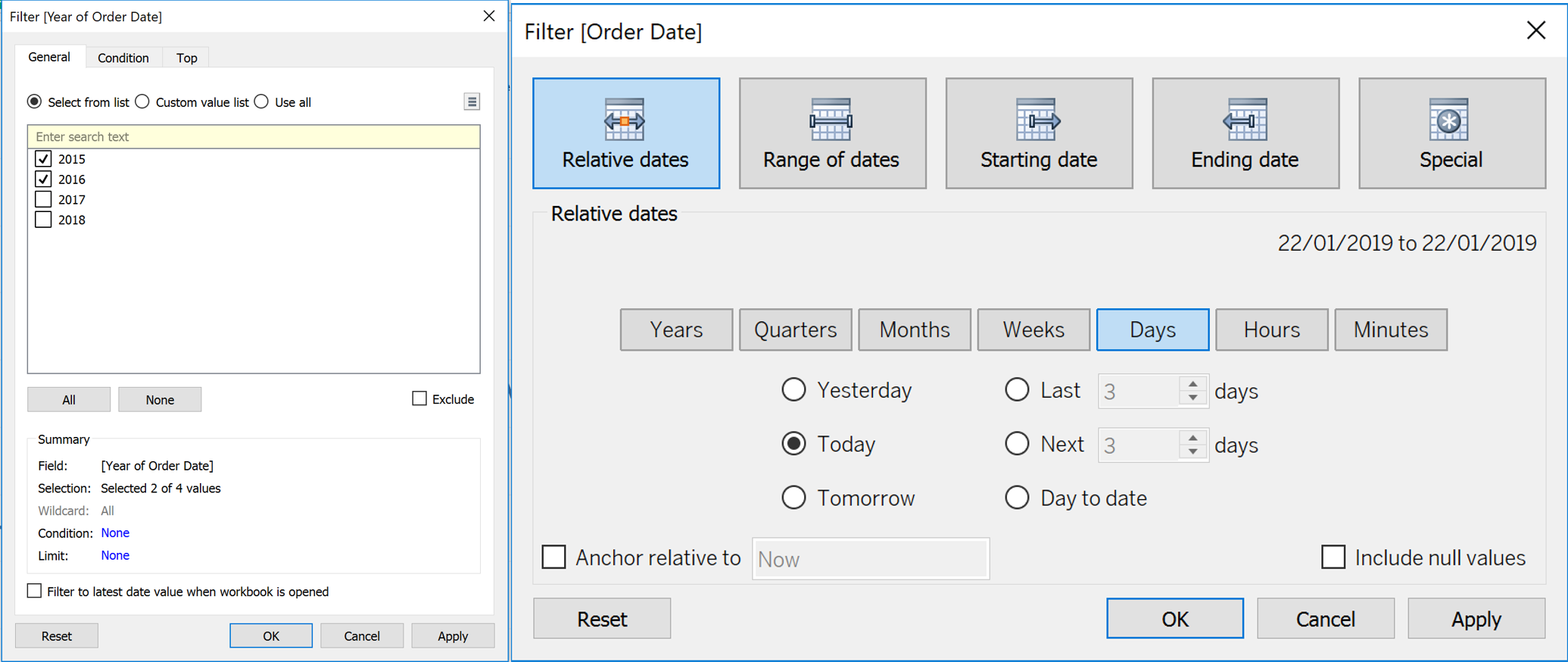Click Apply in Order Date dialog
1568x662 pixels.
pyautogui.click(x=1476, y=619)
